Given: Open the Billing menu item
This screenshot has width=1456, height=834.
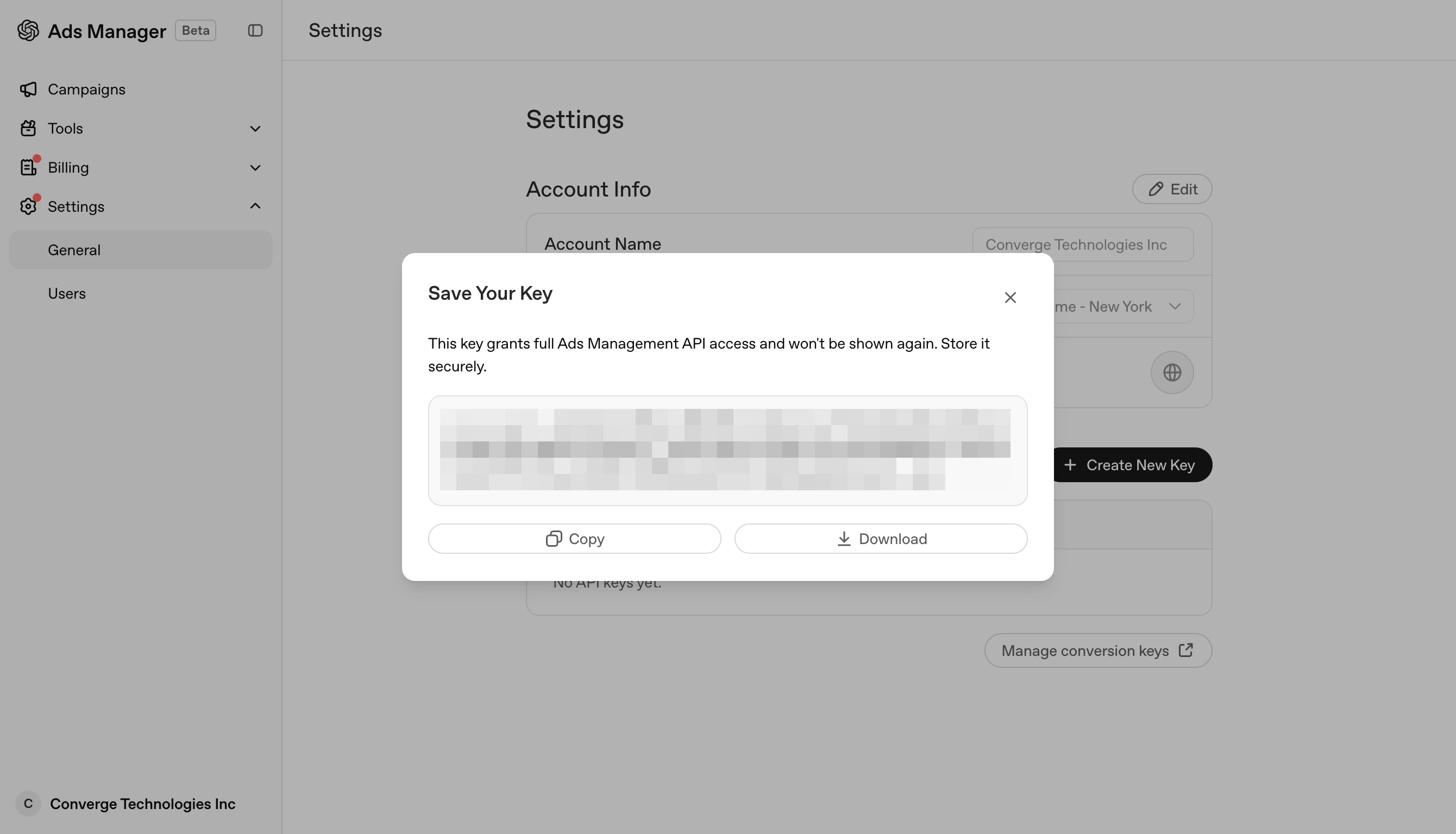Looking at the screenshot, I should tap(140, 167).
